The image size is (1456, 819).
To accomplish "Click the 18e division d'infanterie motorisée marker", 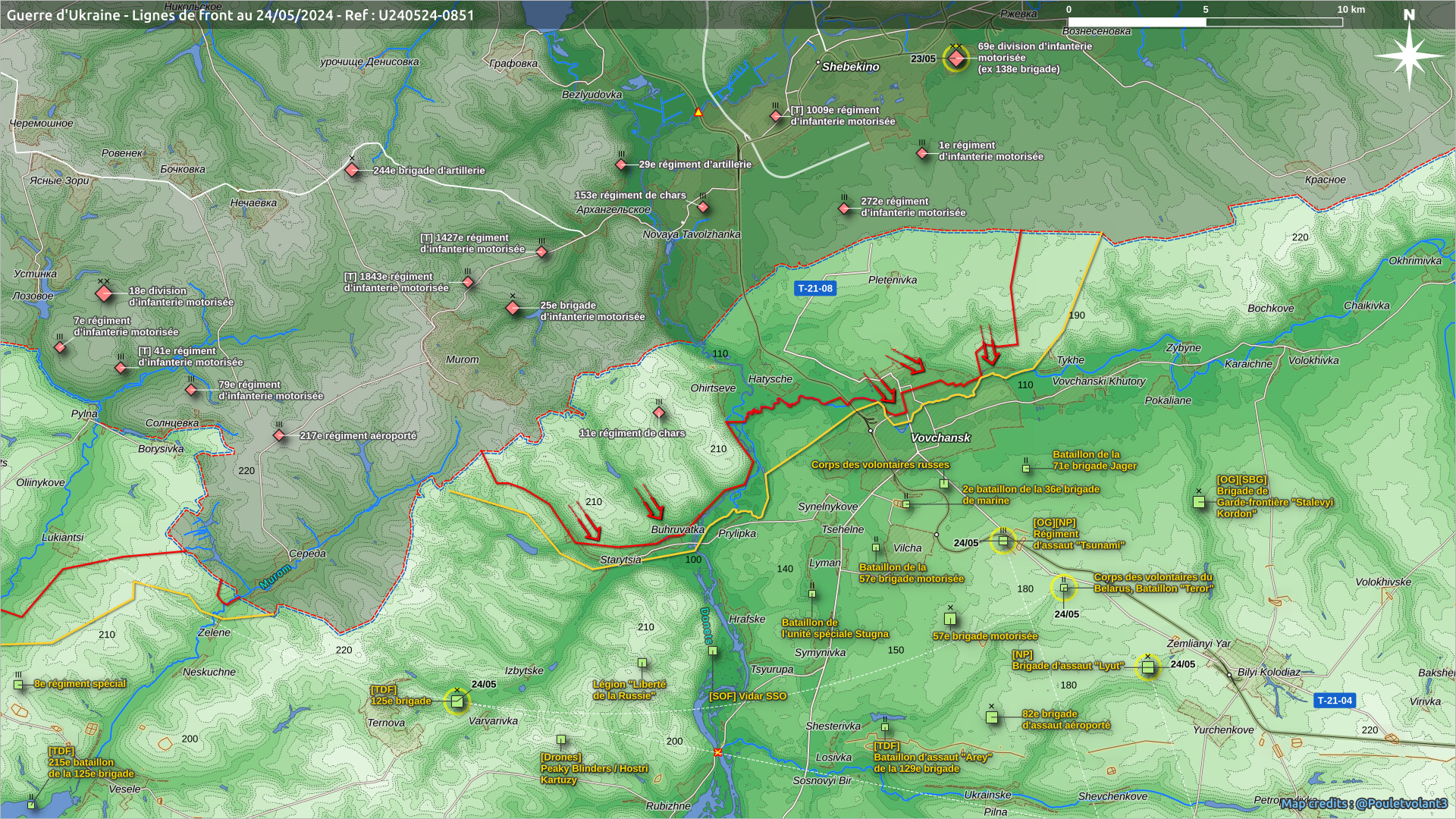I will coord(104,293).
